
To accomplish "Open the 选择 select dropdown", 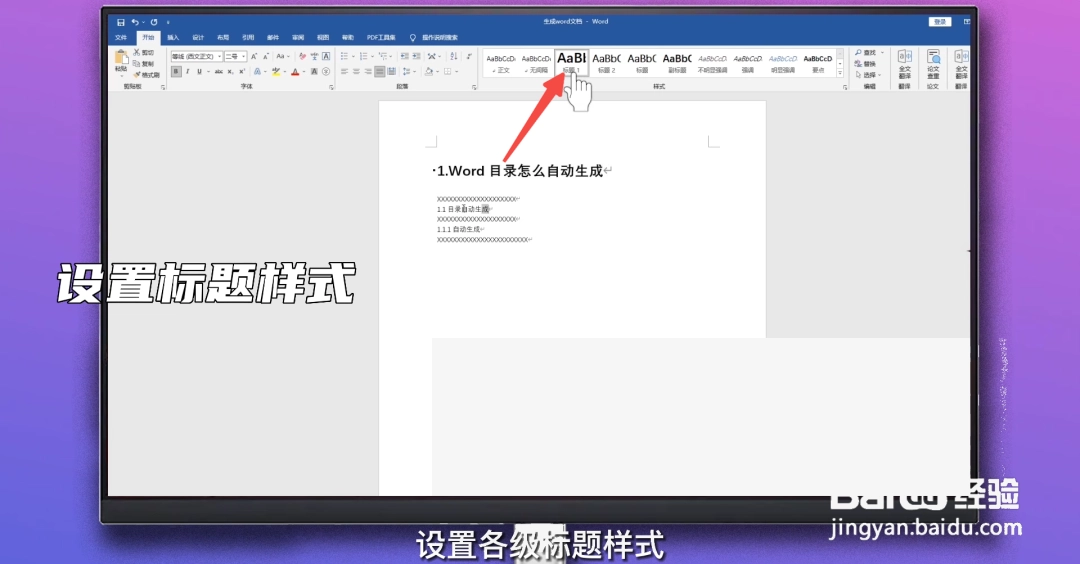I will 880,75.
